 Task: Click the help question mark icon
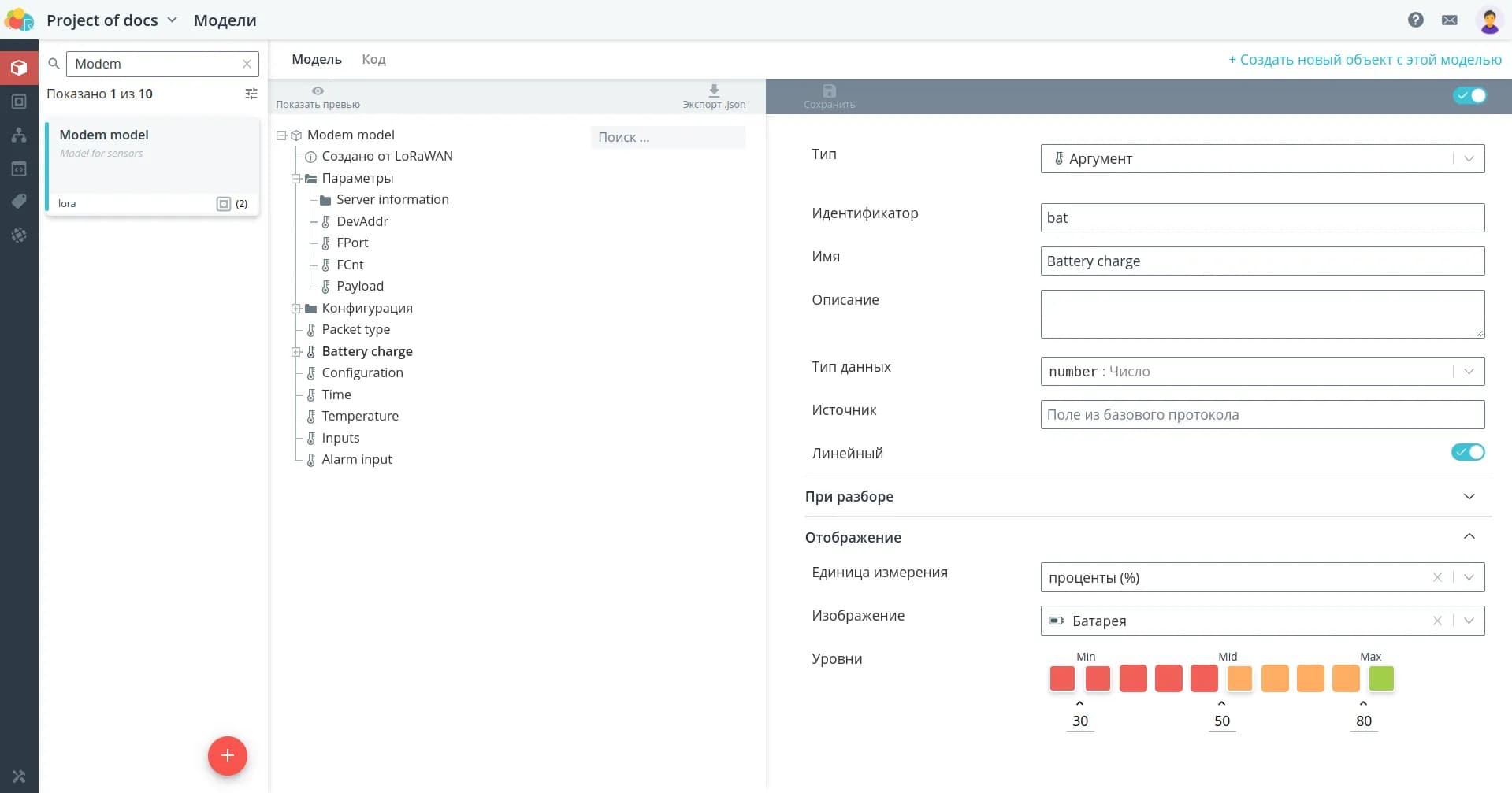[x=1415, y=20]
